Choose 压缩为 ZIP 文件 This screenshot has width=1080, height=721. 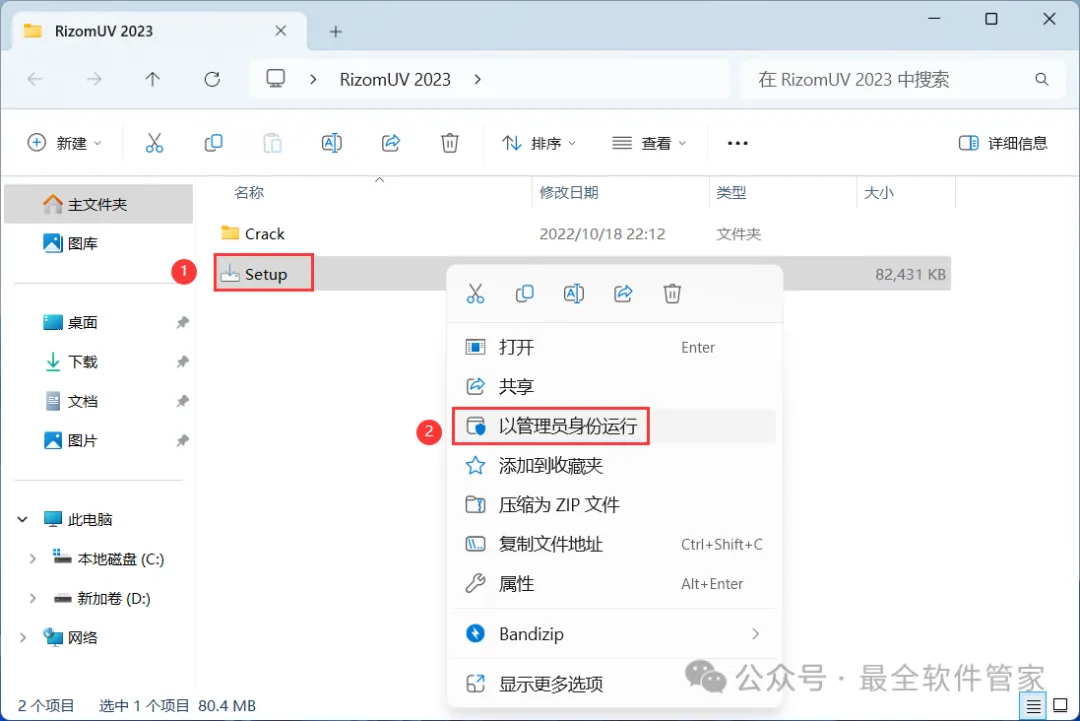(x=614, y=505)
